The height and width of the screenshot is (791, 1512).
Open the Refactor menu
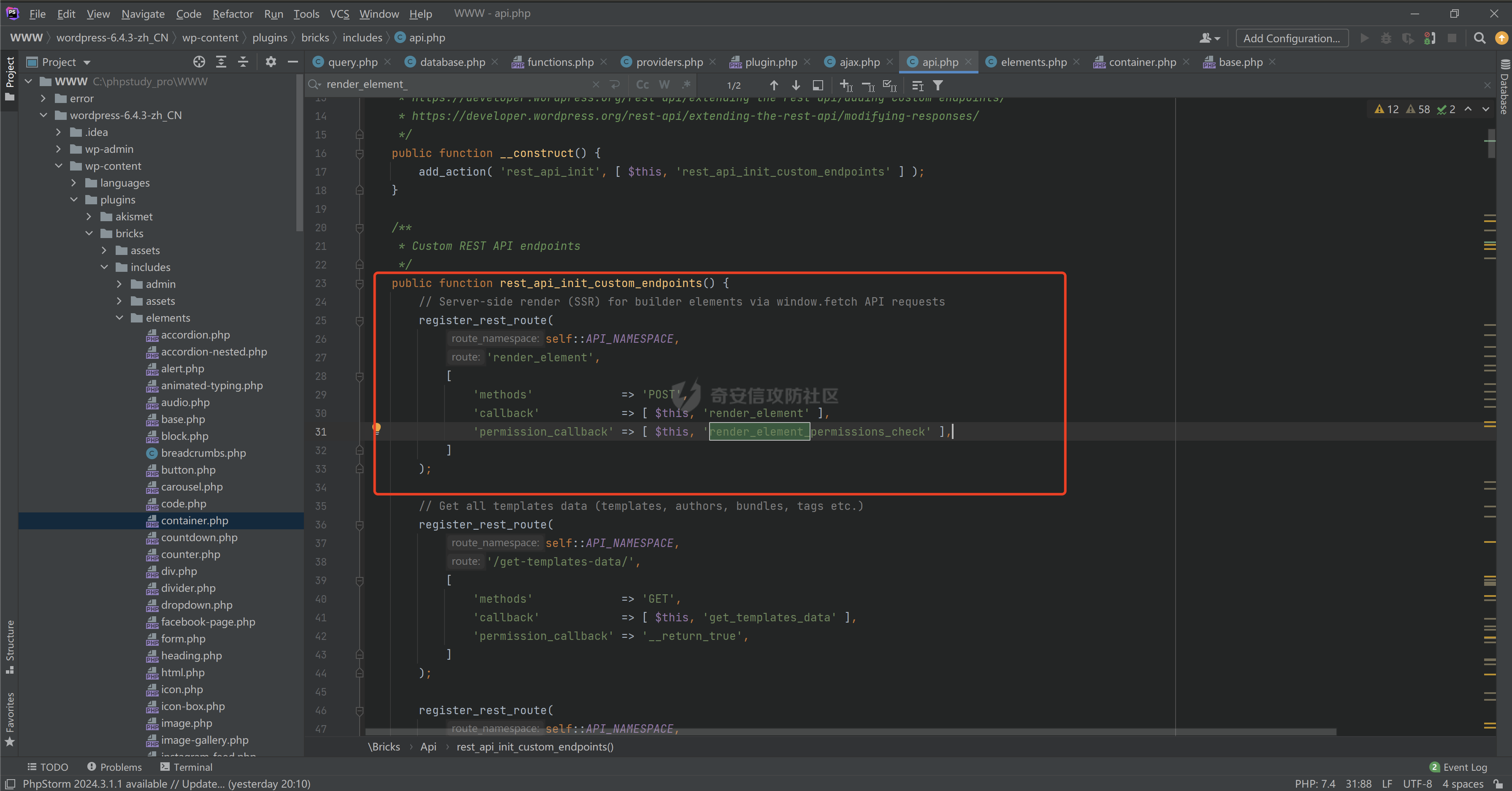[233, 14]
